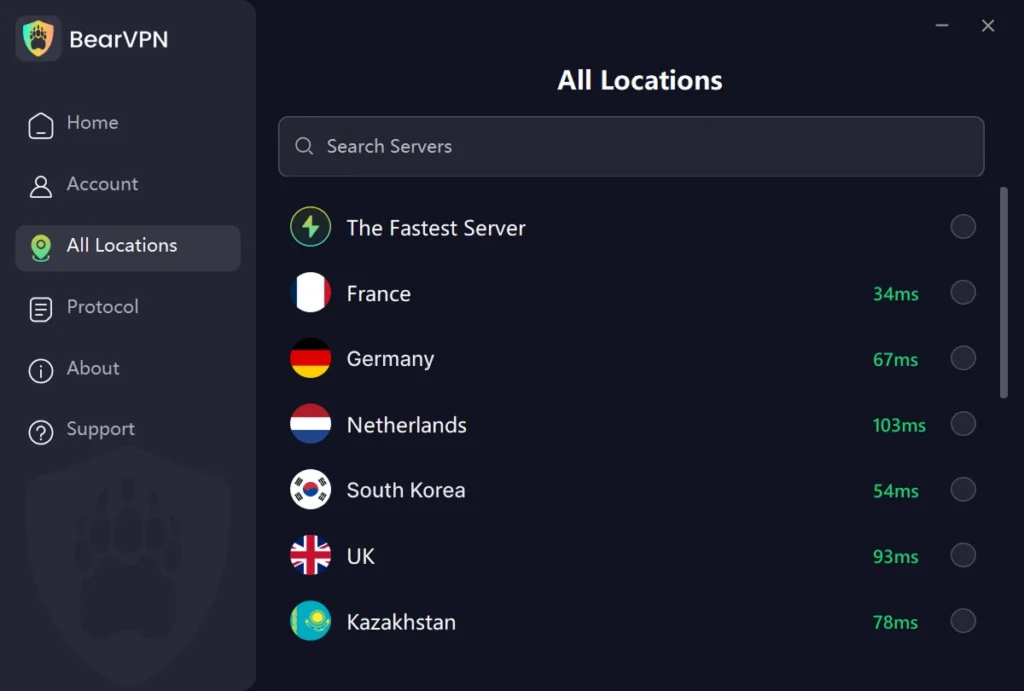Click the UK flag icon
The height and width of the screenshot is (691, 1024).
tap(310, 555)
